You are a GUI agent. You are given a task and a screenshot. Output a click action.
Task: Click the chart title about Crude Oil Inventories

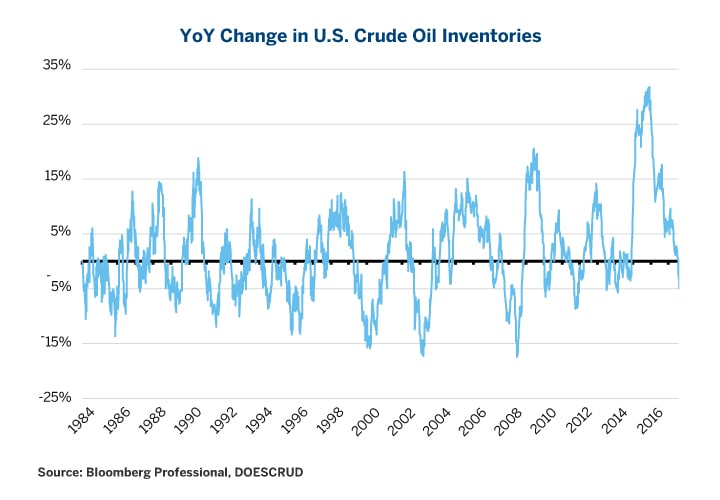pos(360,35)
